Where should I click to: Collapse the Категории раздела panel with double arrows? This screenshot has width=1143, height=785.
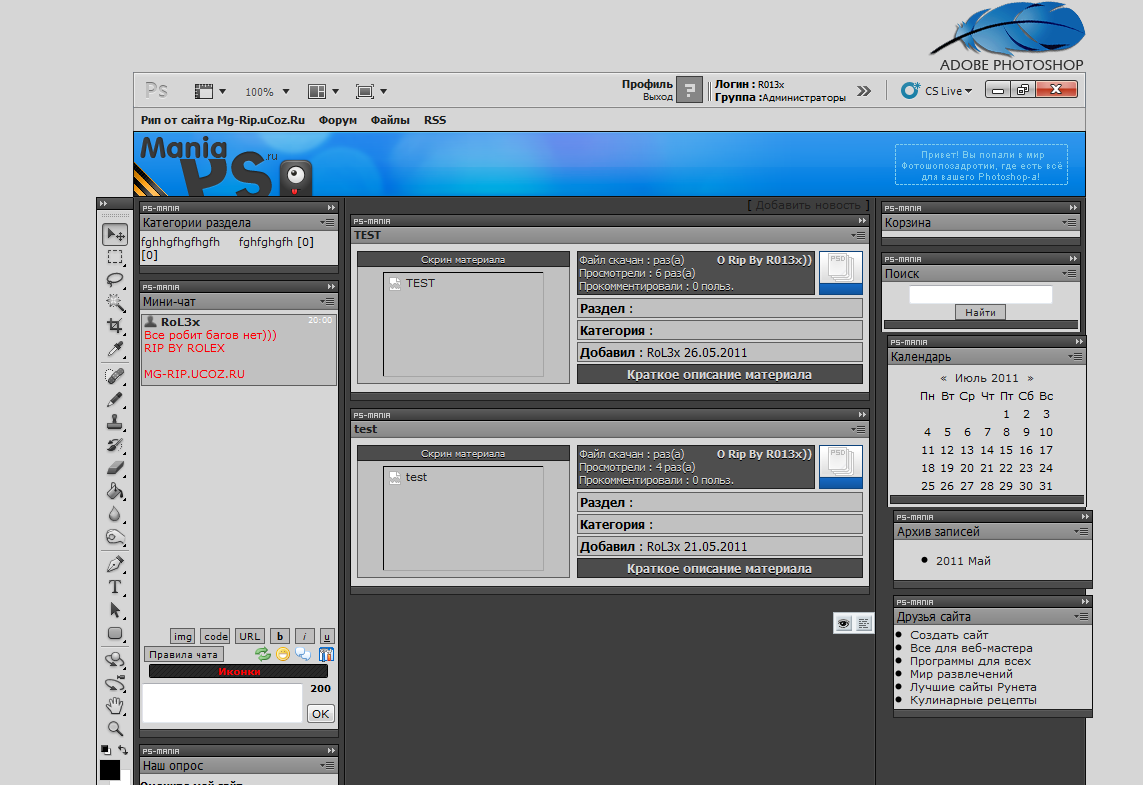pos(332,208)
